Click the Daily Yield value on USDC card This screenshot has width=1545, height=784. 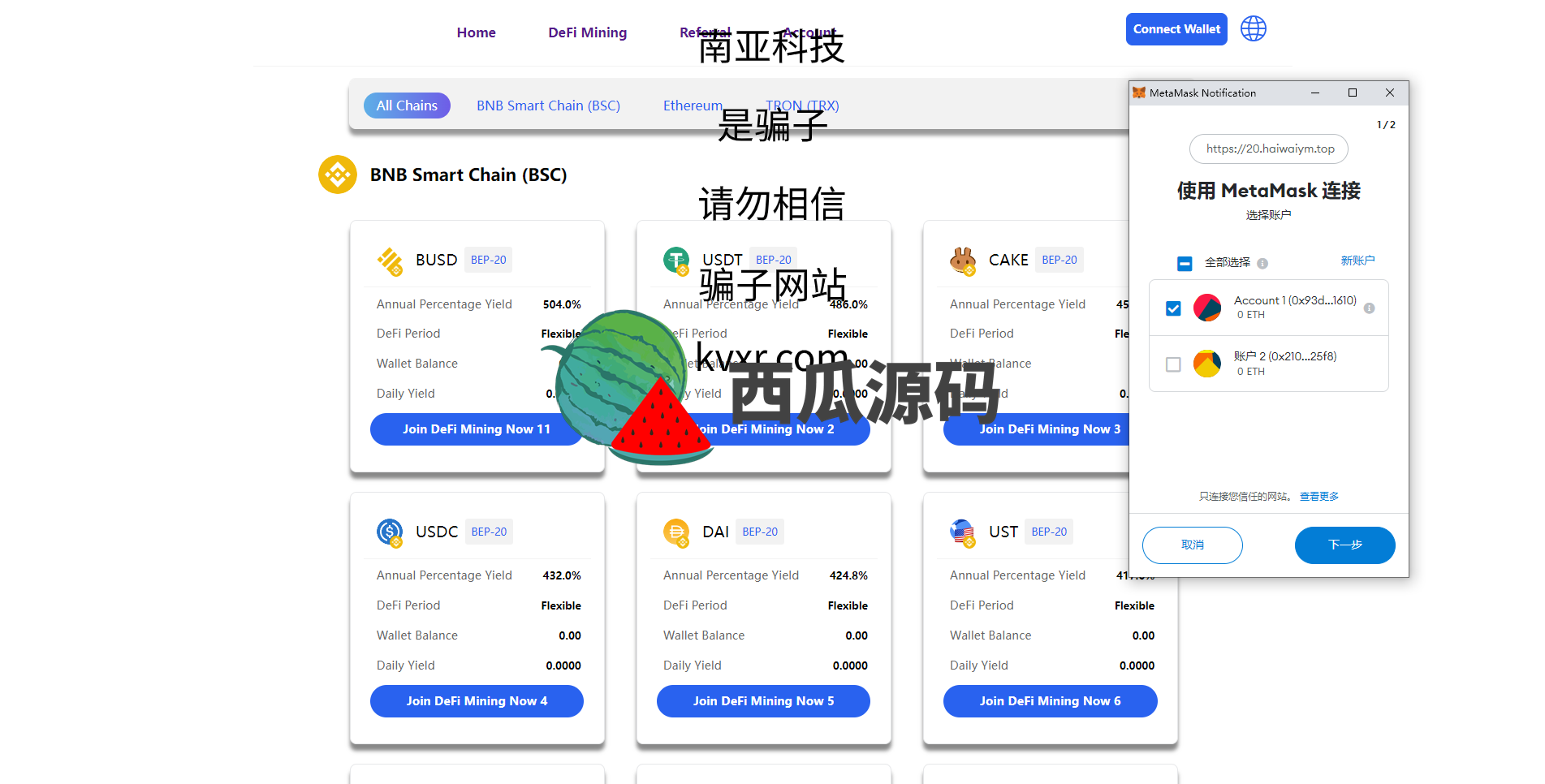[563, 666]
